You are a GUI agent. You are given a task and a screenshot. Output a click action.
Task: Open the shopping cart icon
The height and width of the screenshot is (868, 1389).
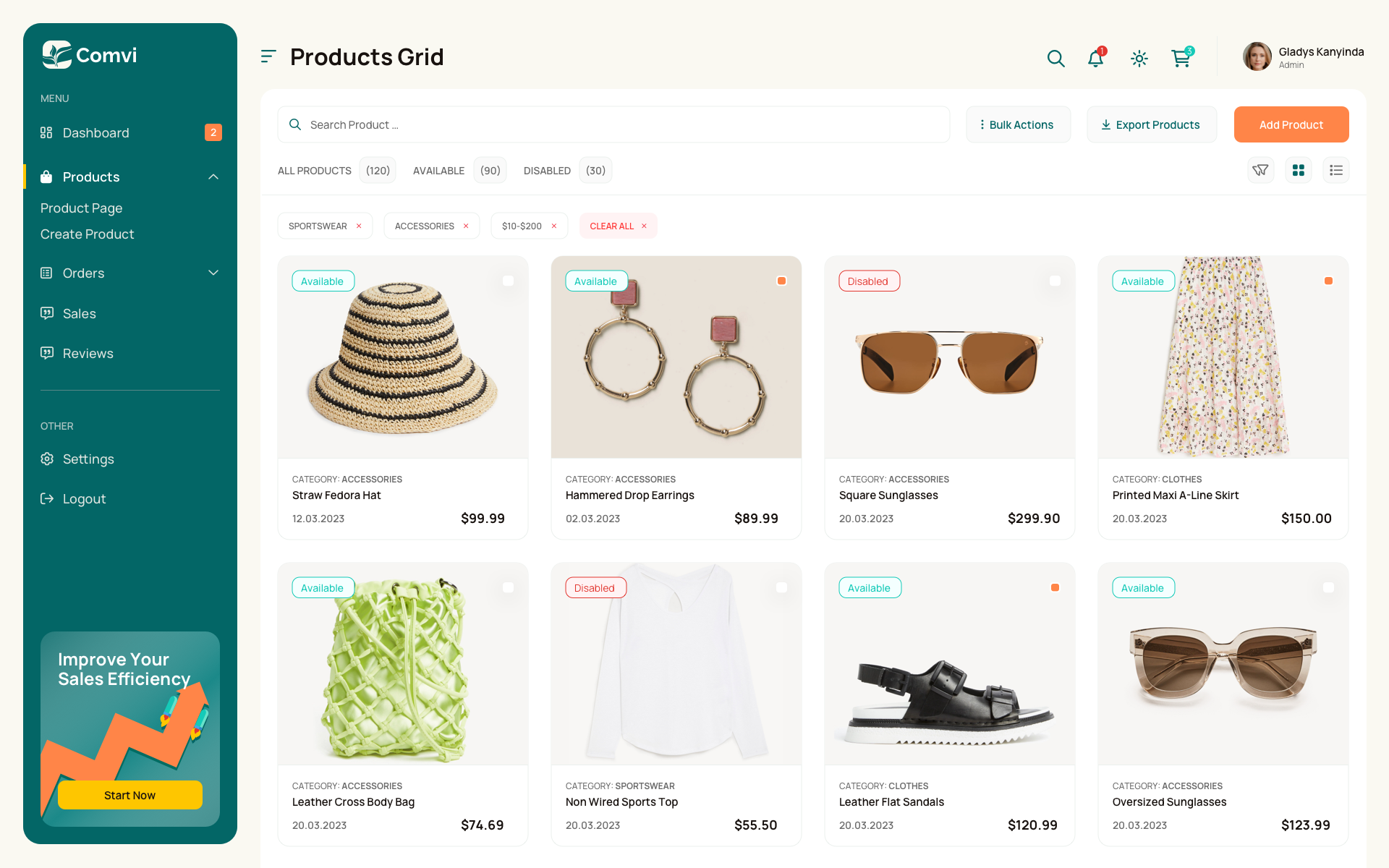(x=1181, y=59)
